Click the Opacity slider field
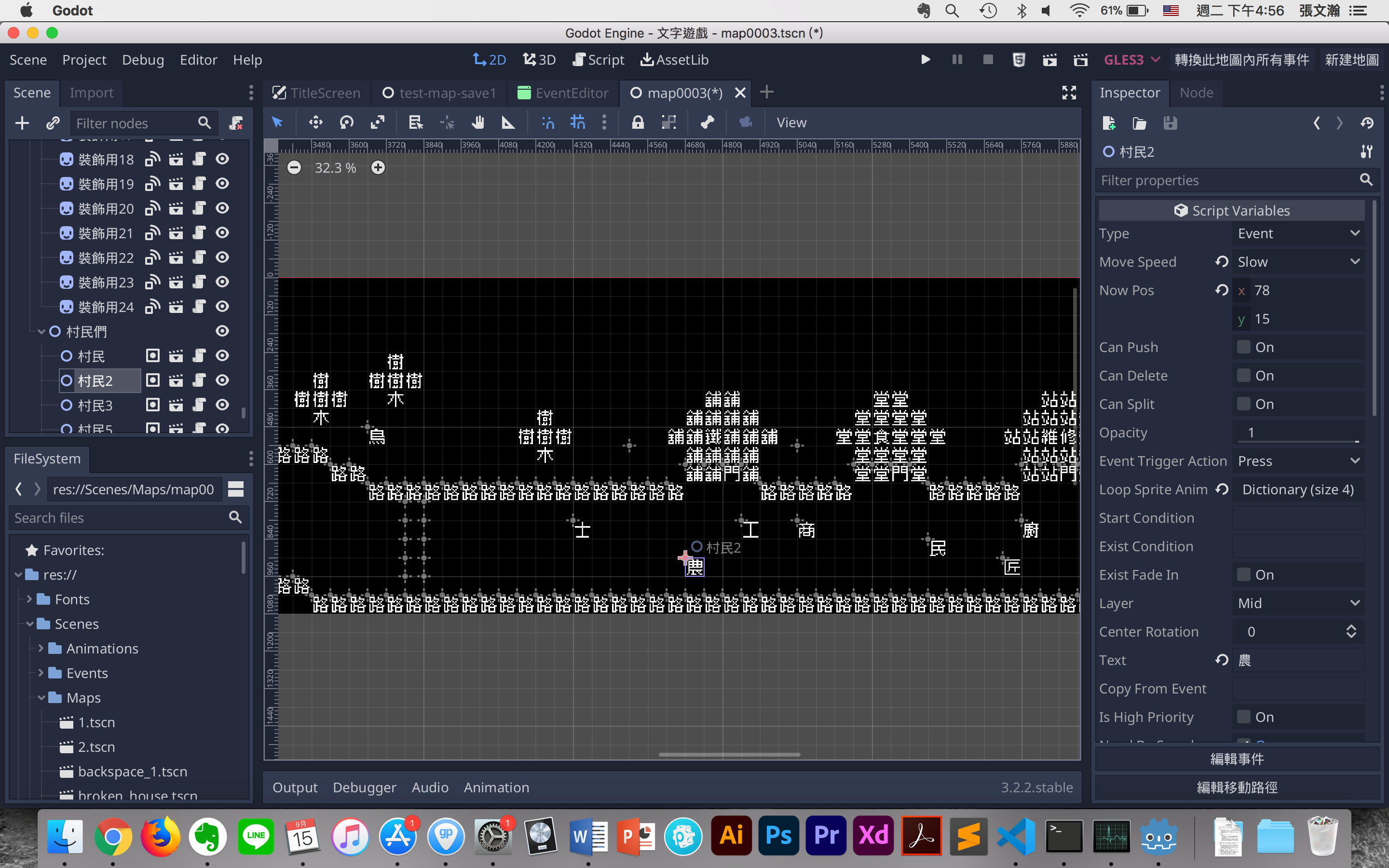This screenshot has width=1389, height=868. click(x=1298, y=432)
